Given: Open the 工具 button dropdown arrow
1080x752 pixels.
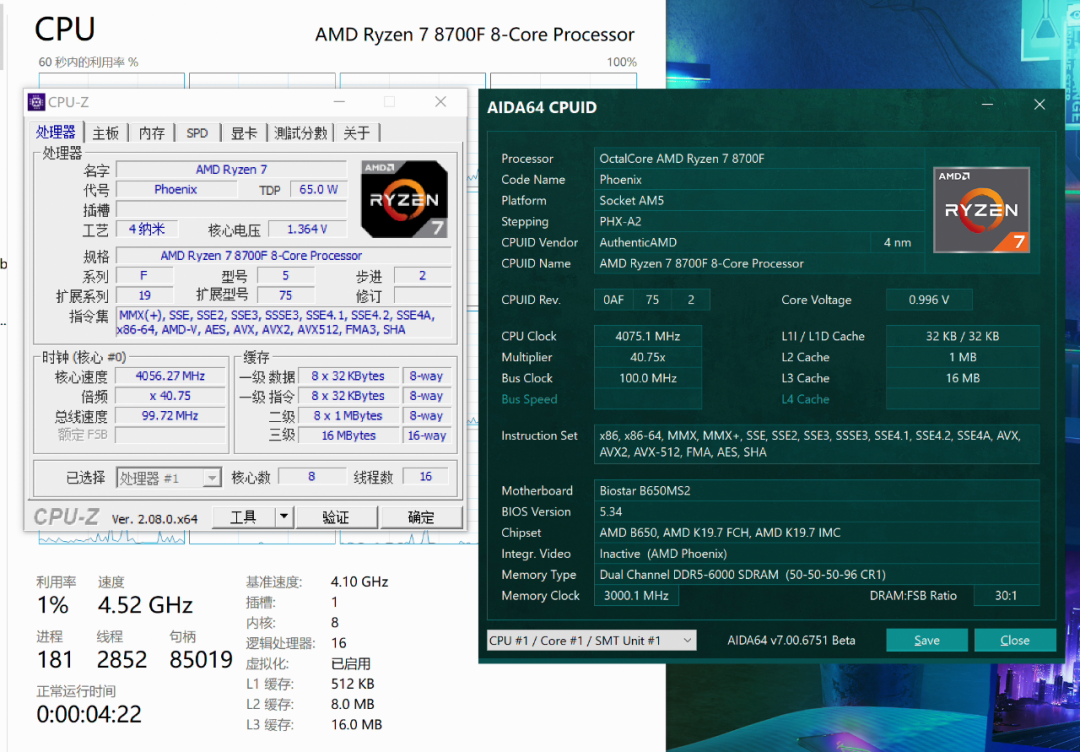Looking at the screenshot, I should point(284,516).
